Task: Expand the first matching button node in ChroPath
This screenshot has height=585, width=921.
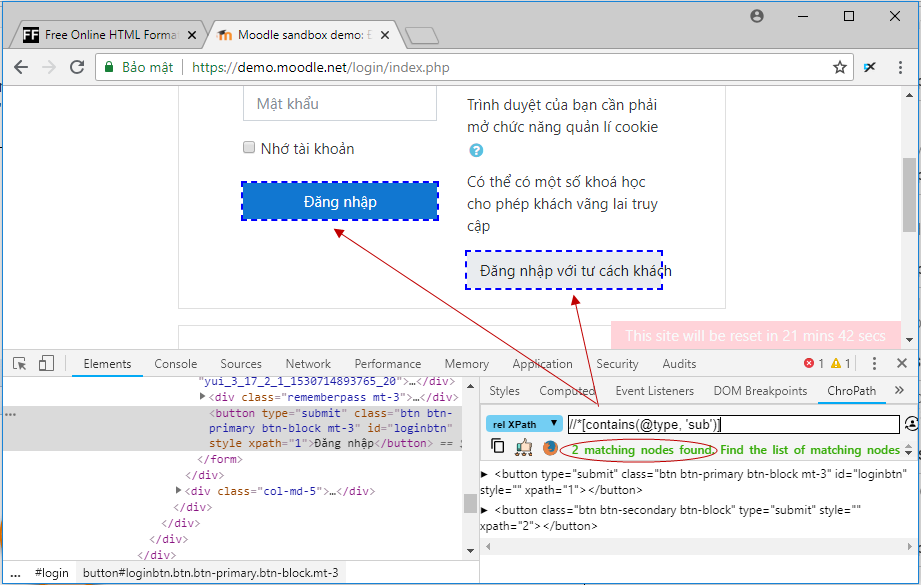Action: (485, 474)
